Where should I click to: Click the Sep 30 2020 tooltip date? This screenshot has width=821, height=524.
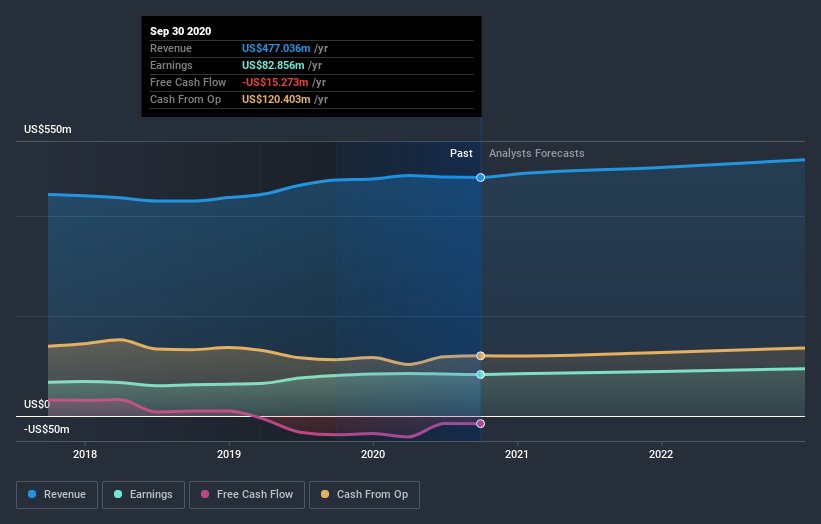pyautogui.click(x=181, y=31)
